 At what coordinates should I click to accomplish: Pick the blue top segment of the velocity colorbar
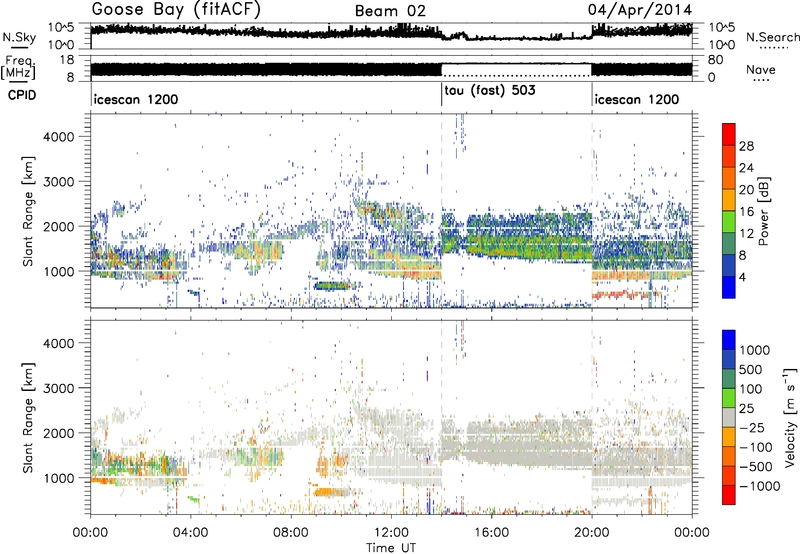[x=729, y=340]
